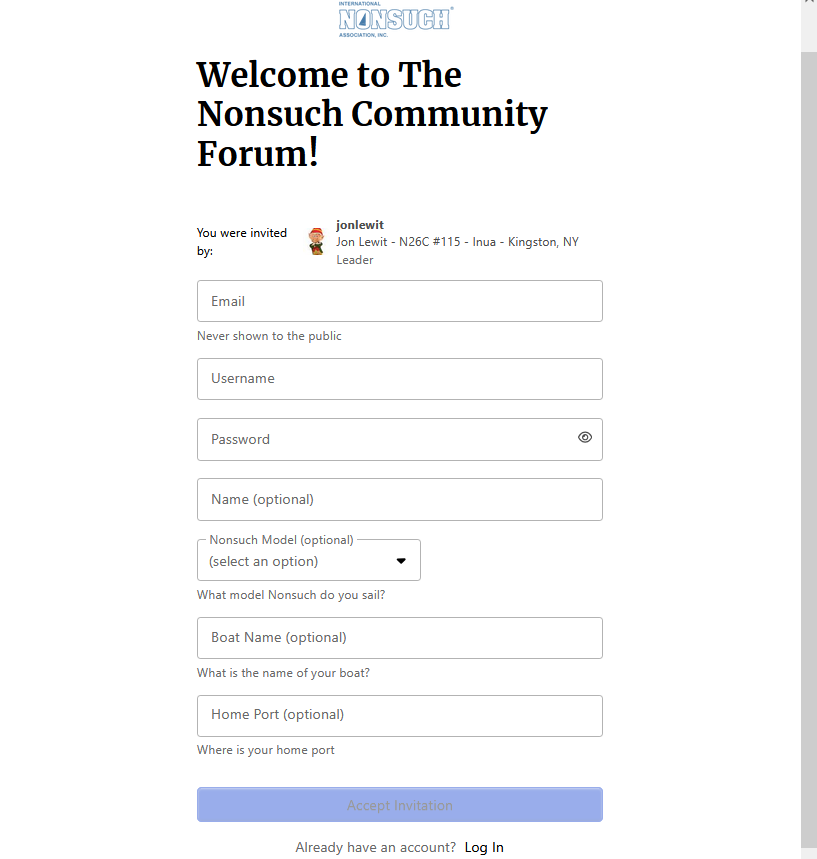Click the Home Port field
Screen dimensions: 817x859
tap(399, 715)
